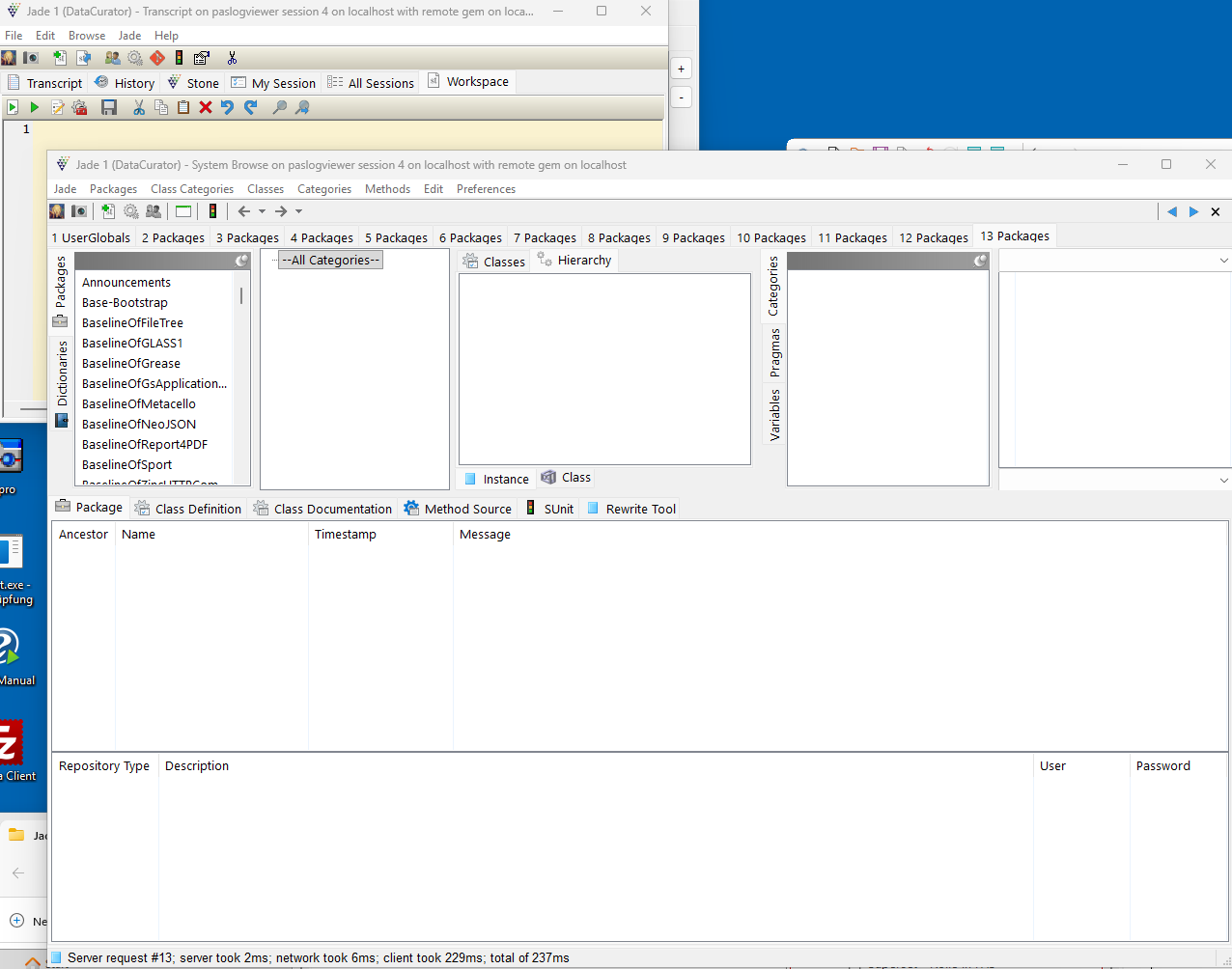Screen dimensions: 1232x969
Task: Expand the lower-right combo box chevron
Action: 1223,480
